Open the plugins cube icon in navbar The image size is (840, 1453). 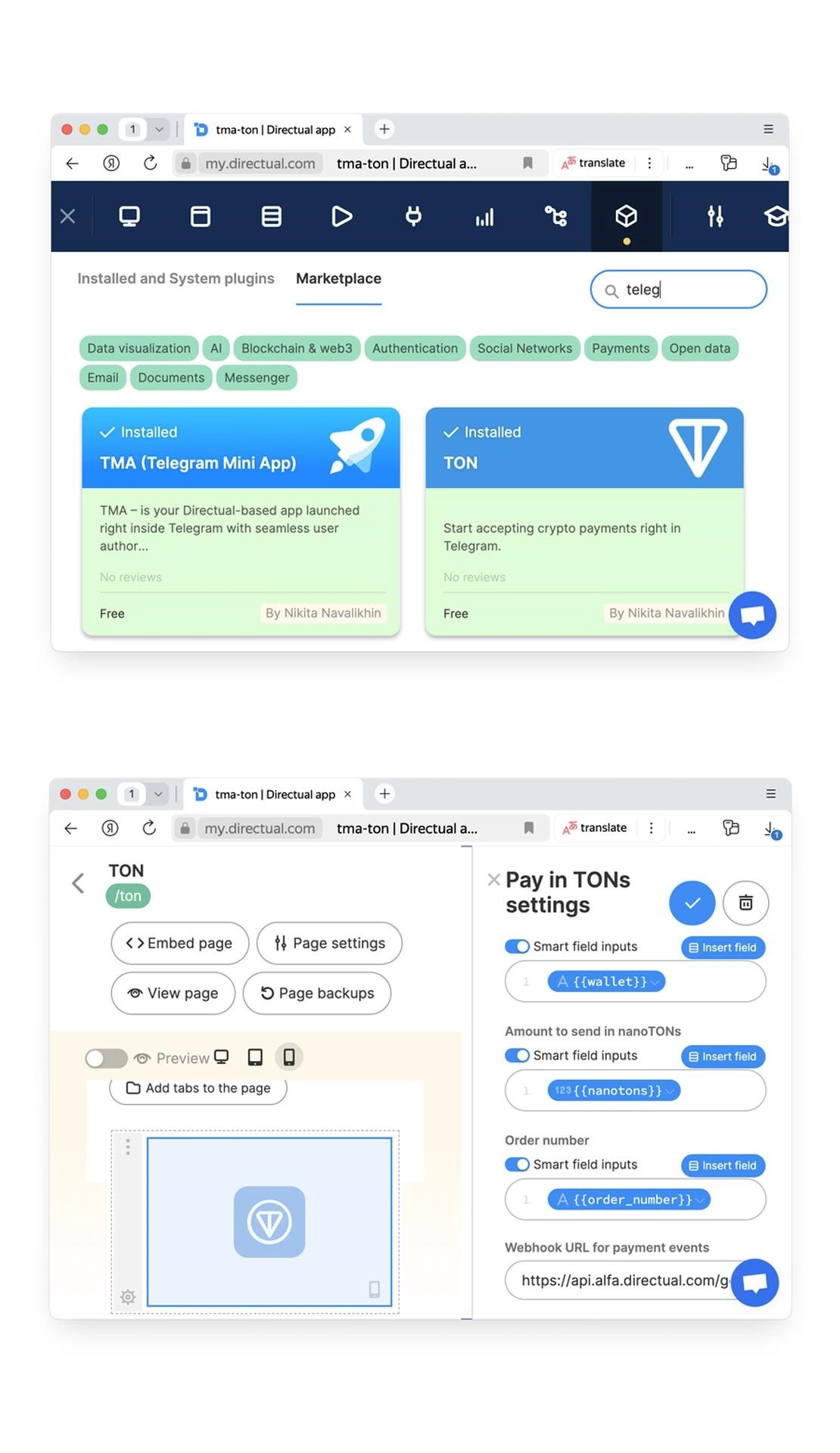(626, 216)
